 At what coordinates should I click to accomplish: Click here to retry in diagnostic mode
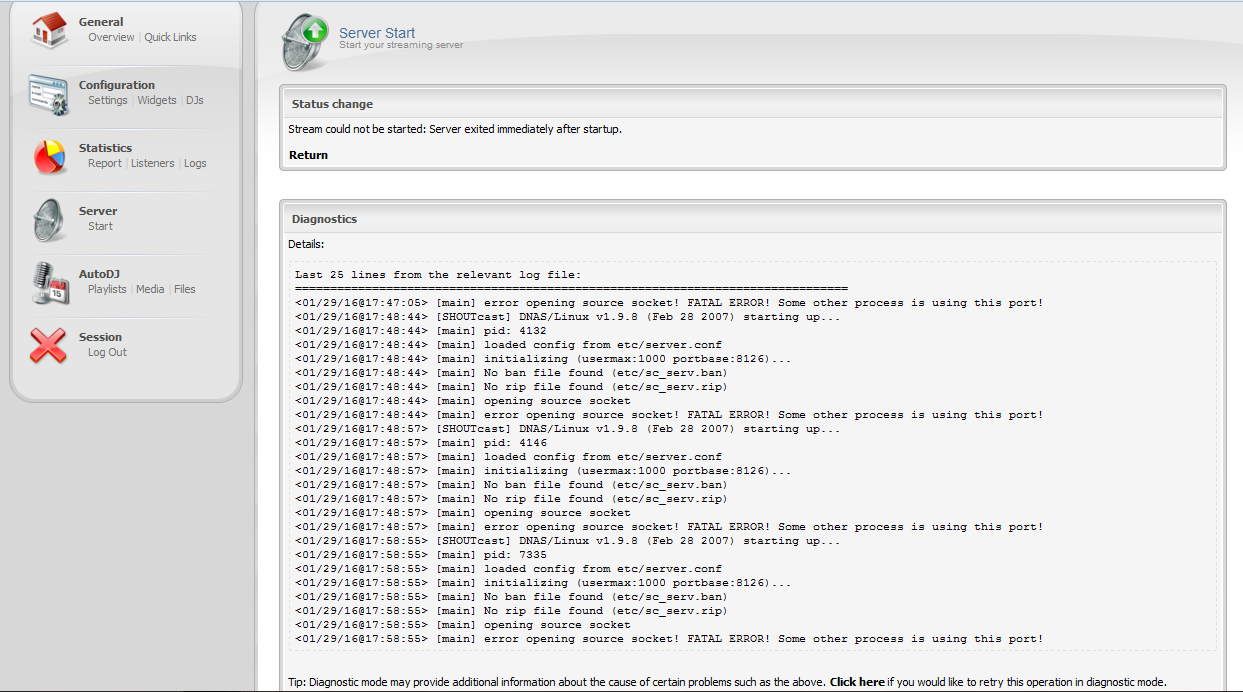click(857, 682)
